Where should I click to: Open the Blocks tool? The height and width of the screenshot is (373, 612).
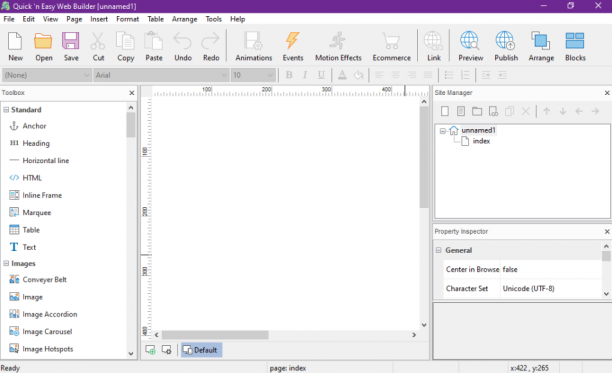[575, 46]
